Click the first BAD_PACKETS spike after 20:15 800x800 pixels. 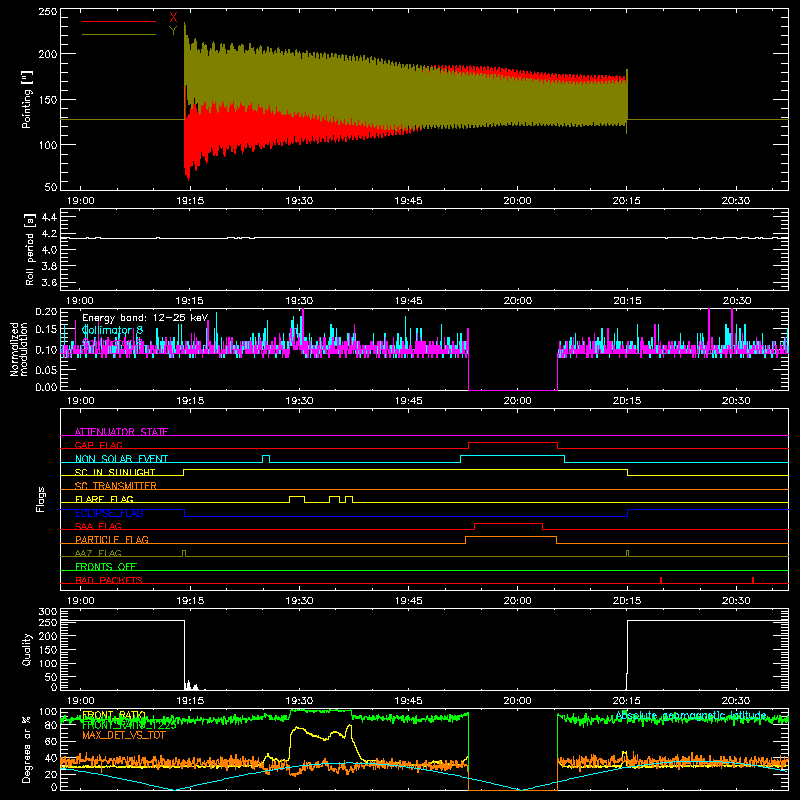(x=661, y=580)
